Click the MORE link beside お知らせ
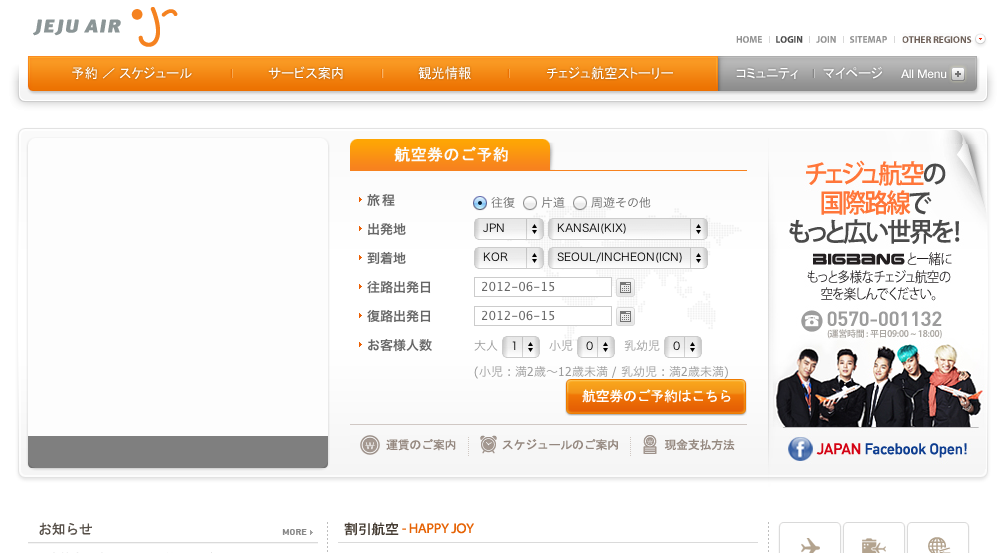This screenshot has width=999, height=553. [298, 532]
